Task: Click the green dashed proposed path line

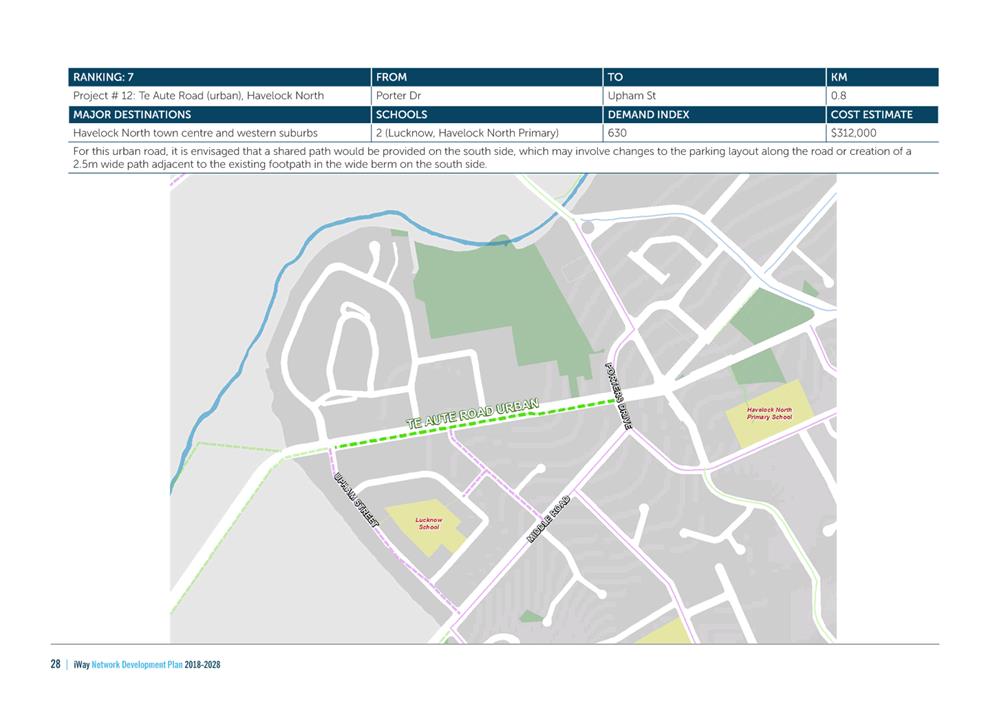Action: (x=475, y=424)
